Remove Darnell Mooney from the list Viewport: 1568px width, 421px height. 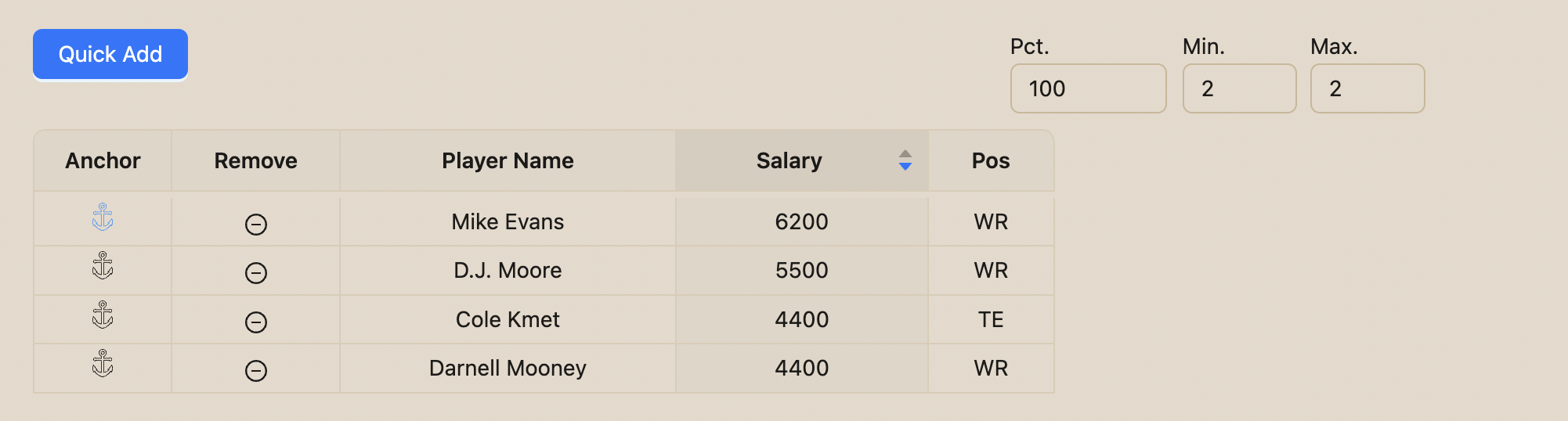click(x=256, y=371)
